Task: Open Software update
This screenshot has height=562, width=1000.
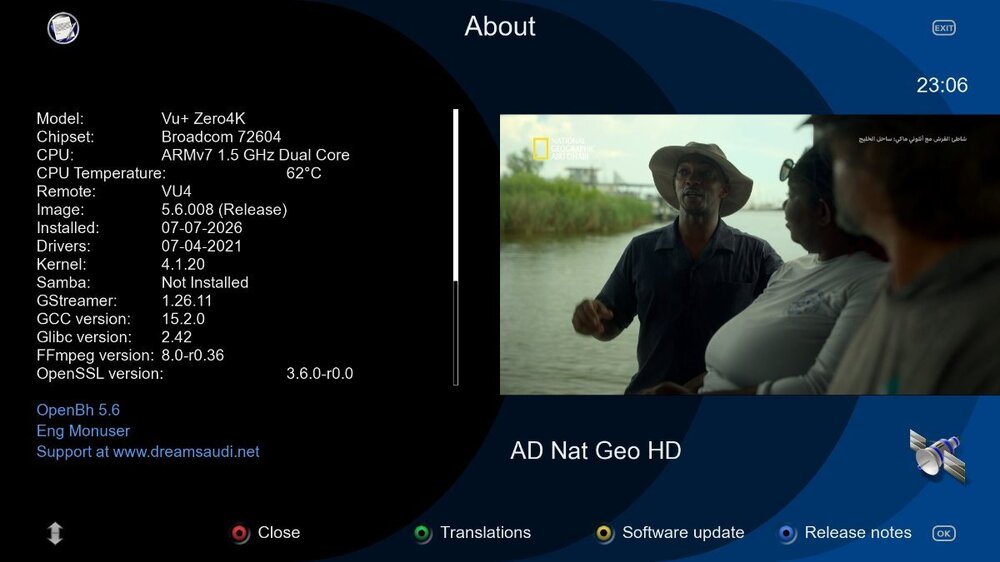Action: click(x=683, y=533)
